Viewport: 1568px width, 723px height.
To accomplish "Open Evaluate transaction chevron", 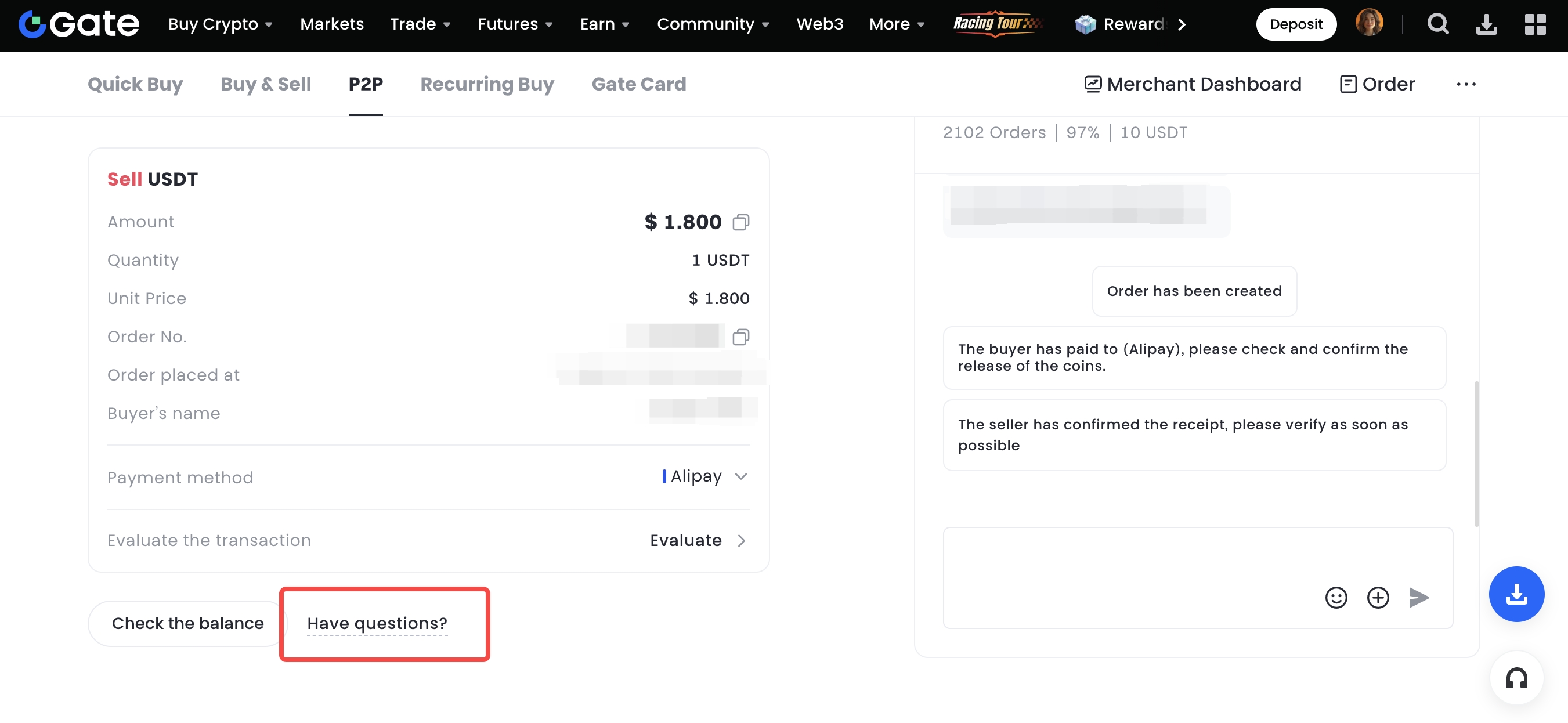I will tap(741, 540).
